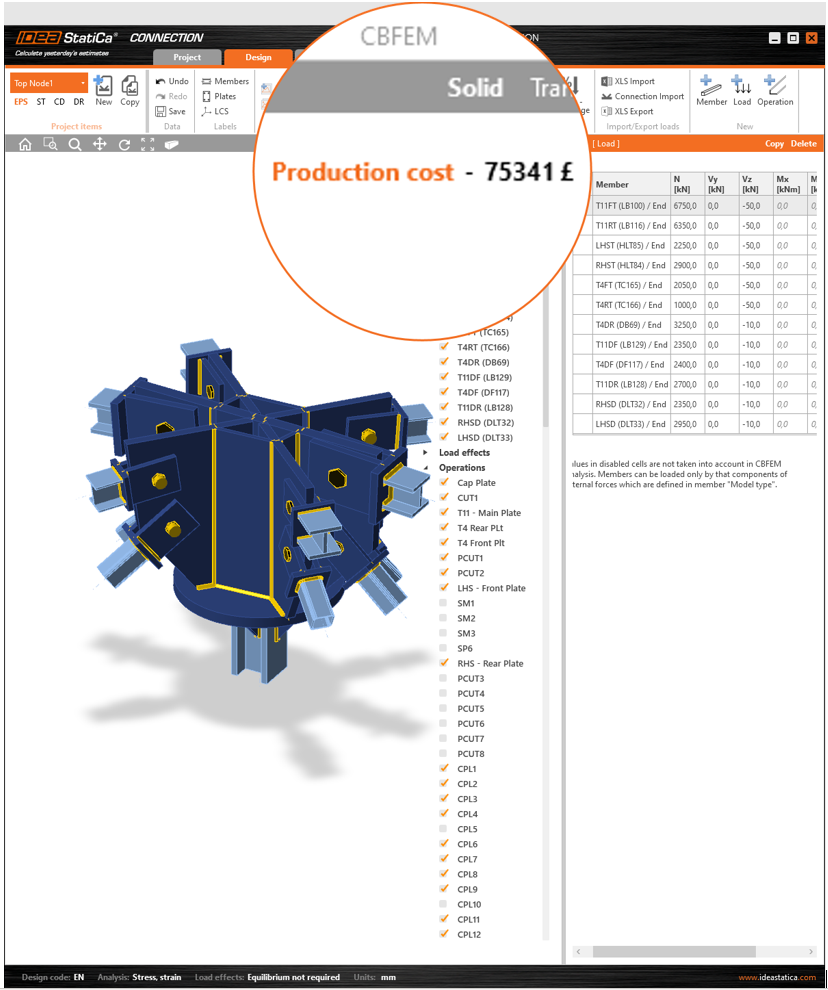This screenshot has width=828, height=990.
Task: Run XLS Export of loads
Action: tap(627, 111)
